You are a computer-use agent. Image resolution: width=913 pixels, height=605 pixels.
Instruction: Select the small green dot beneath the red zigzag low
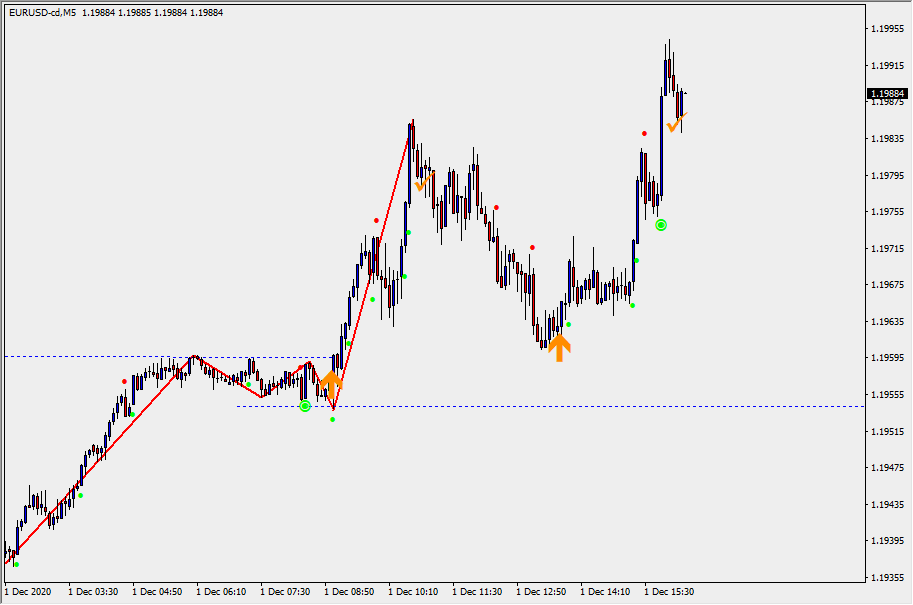(333, 419)
